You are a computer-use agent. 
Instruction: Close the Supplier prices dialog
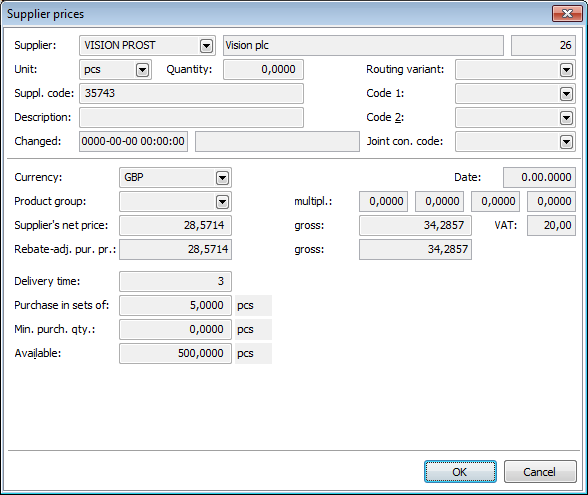click(567, 14)
